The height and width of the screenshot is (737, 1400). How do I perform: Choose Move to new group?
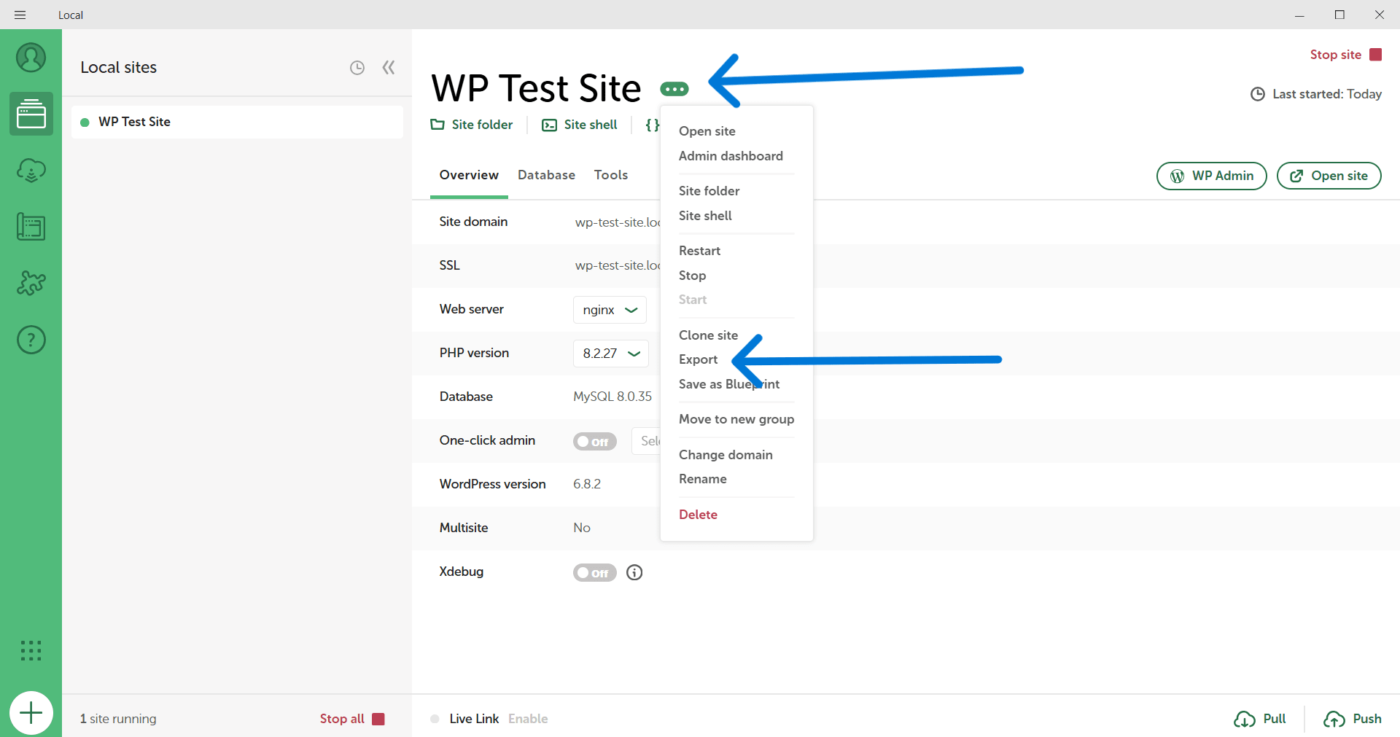pos(737,420)
